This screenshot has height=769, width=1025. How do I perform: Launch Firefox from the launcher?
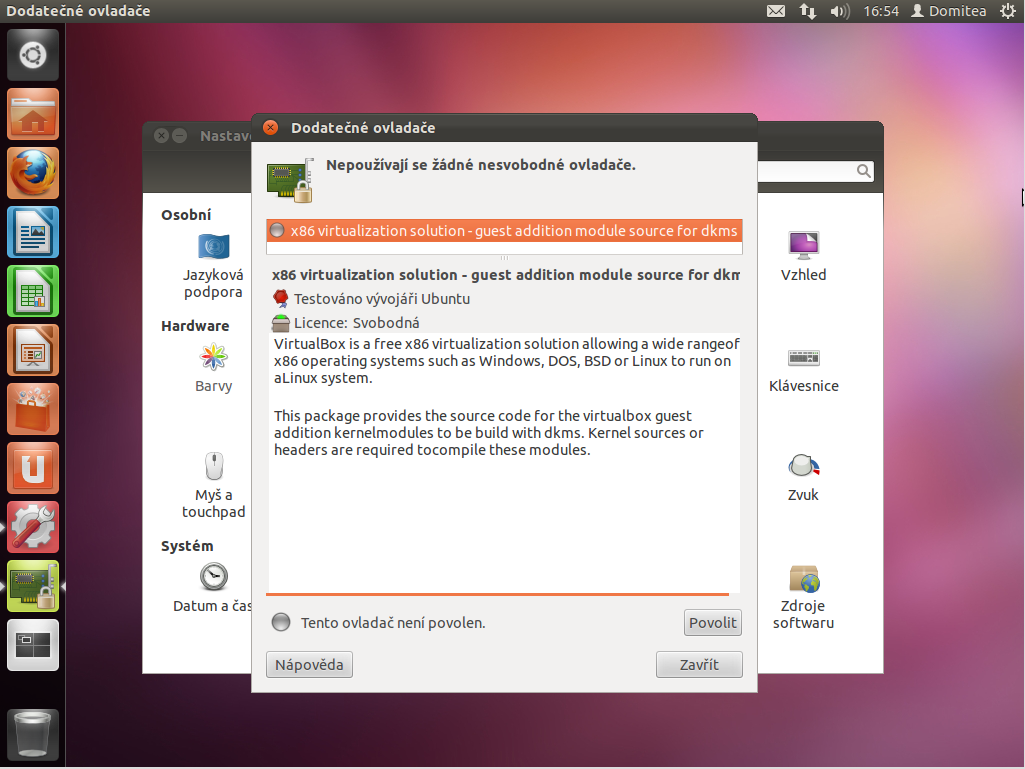33,173
